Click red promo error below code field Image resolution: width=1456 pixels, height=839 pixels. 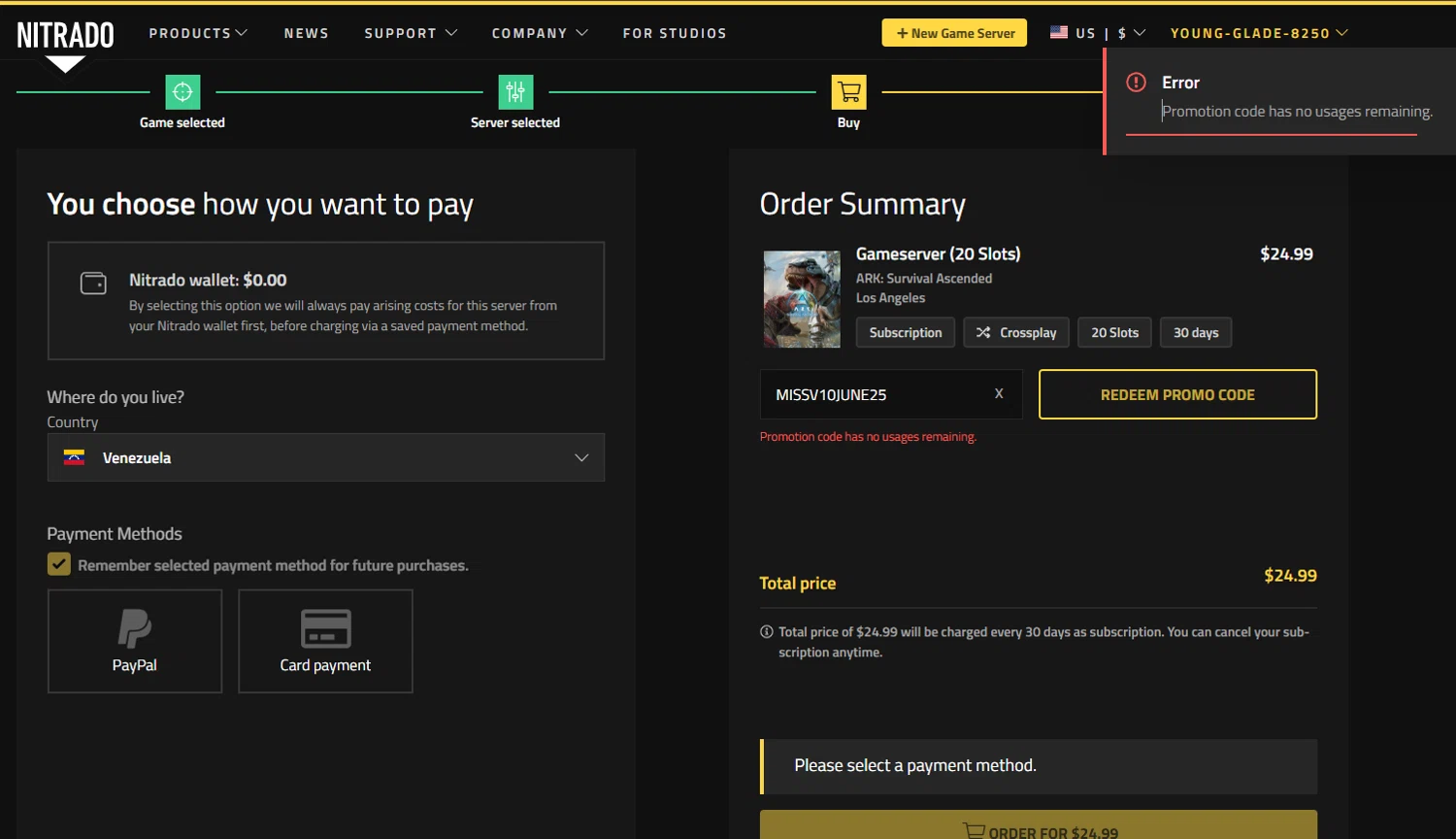868,437
